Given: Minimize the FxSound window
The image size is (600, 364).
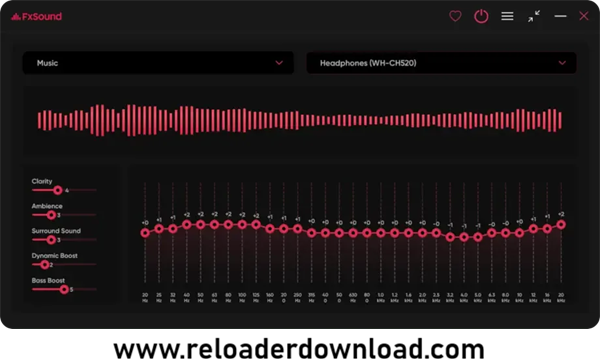Looking at the screenshot, I should [560, 16].
